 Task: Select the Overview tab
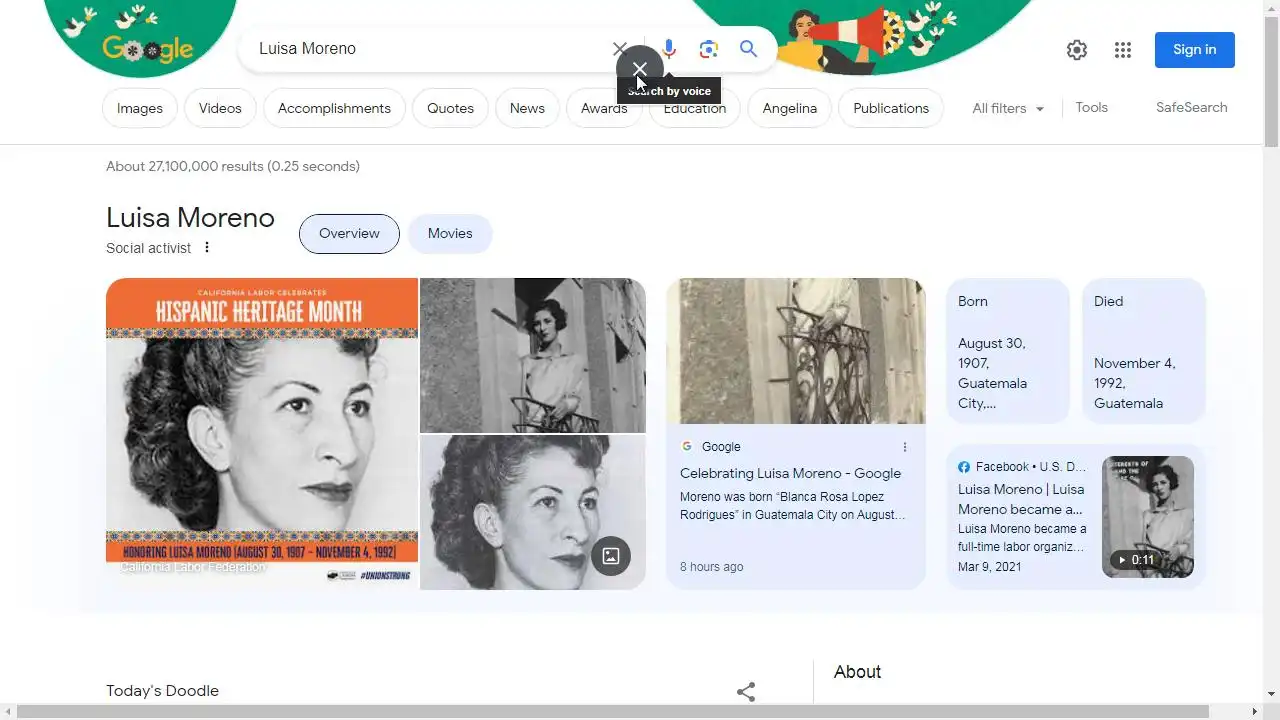coord(349,233)
